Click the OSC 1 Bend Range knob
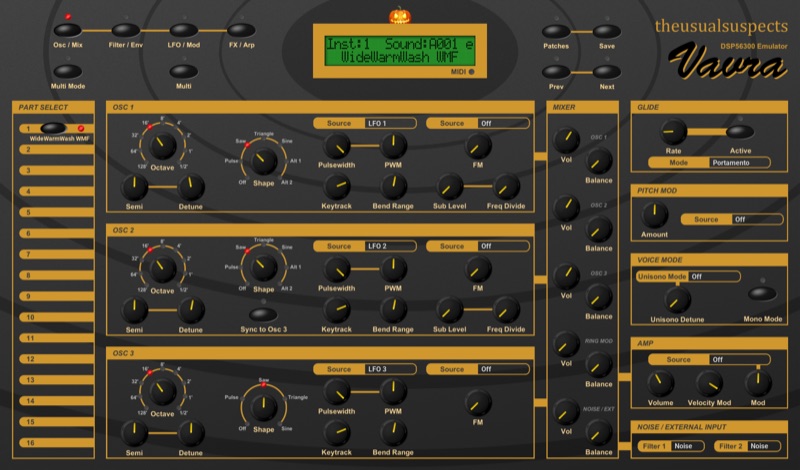Screen dimensions: 800x470 [393, 187]
